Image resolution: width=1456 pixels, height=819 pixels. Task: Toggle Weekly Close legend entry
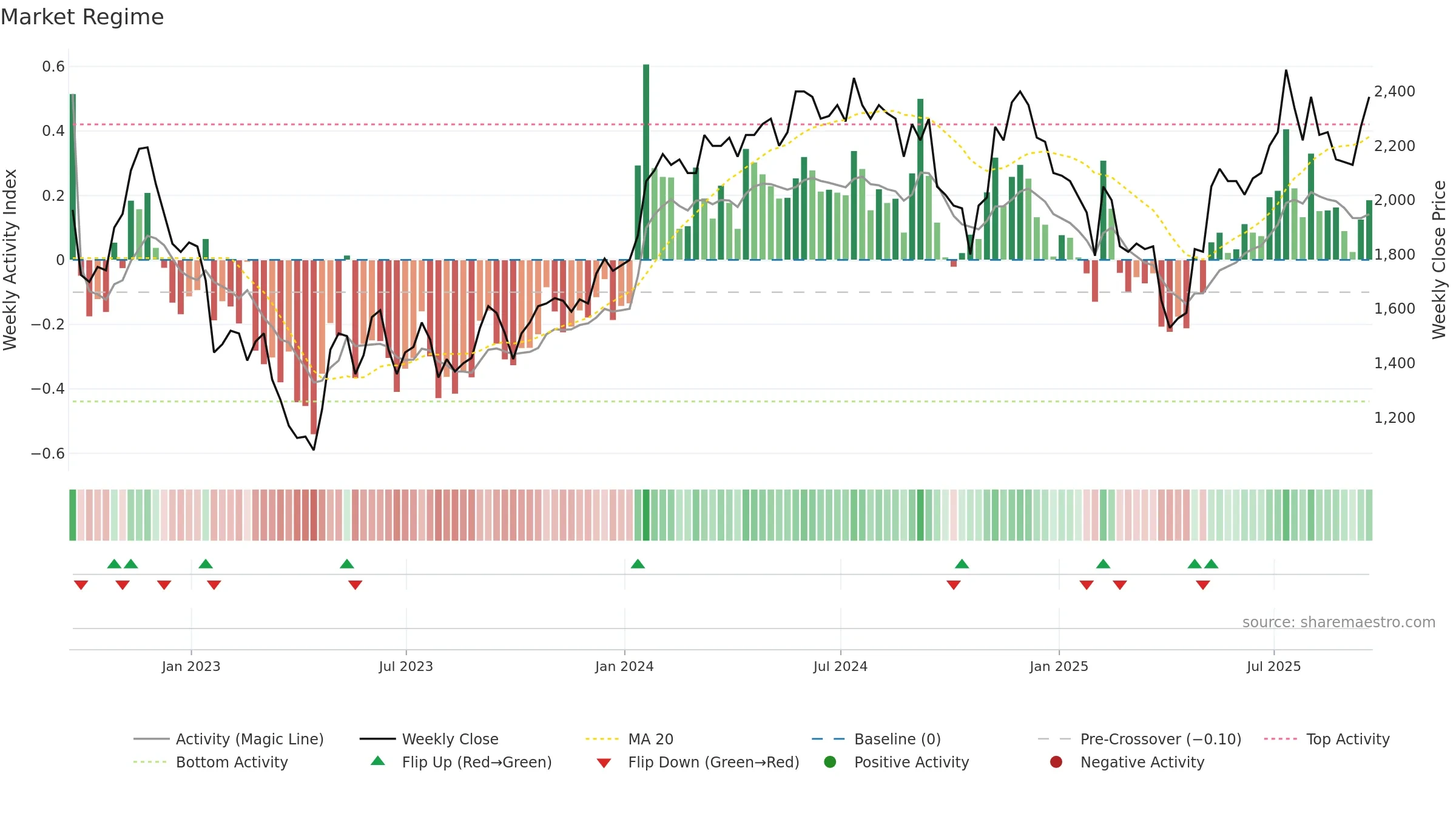(x=429, y=739)
